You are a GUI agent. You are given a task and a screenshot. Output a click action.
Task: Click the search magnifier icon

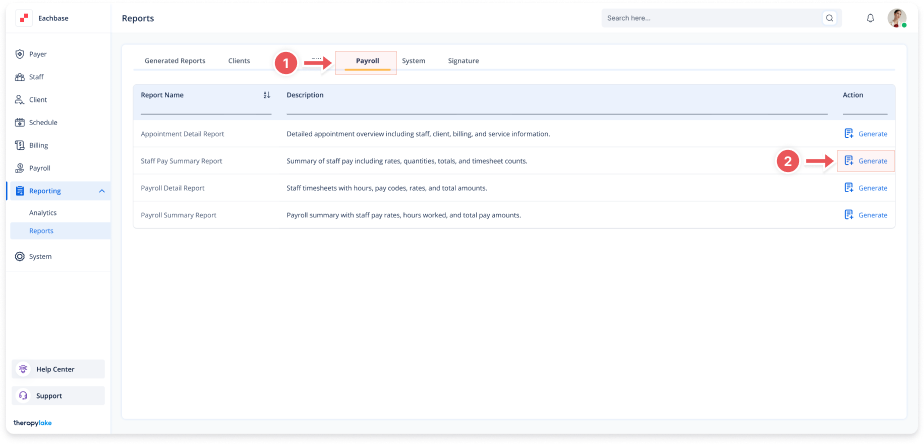coord(830,18)
